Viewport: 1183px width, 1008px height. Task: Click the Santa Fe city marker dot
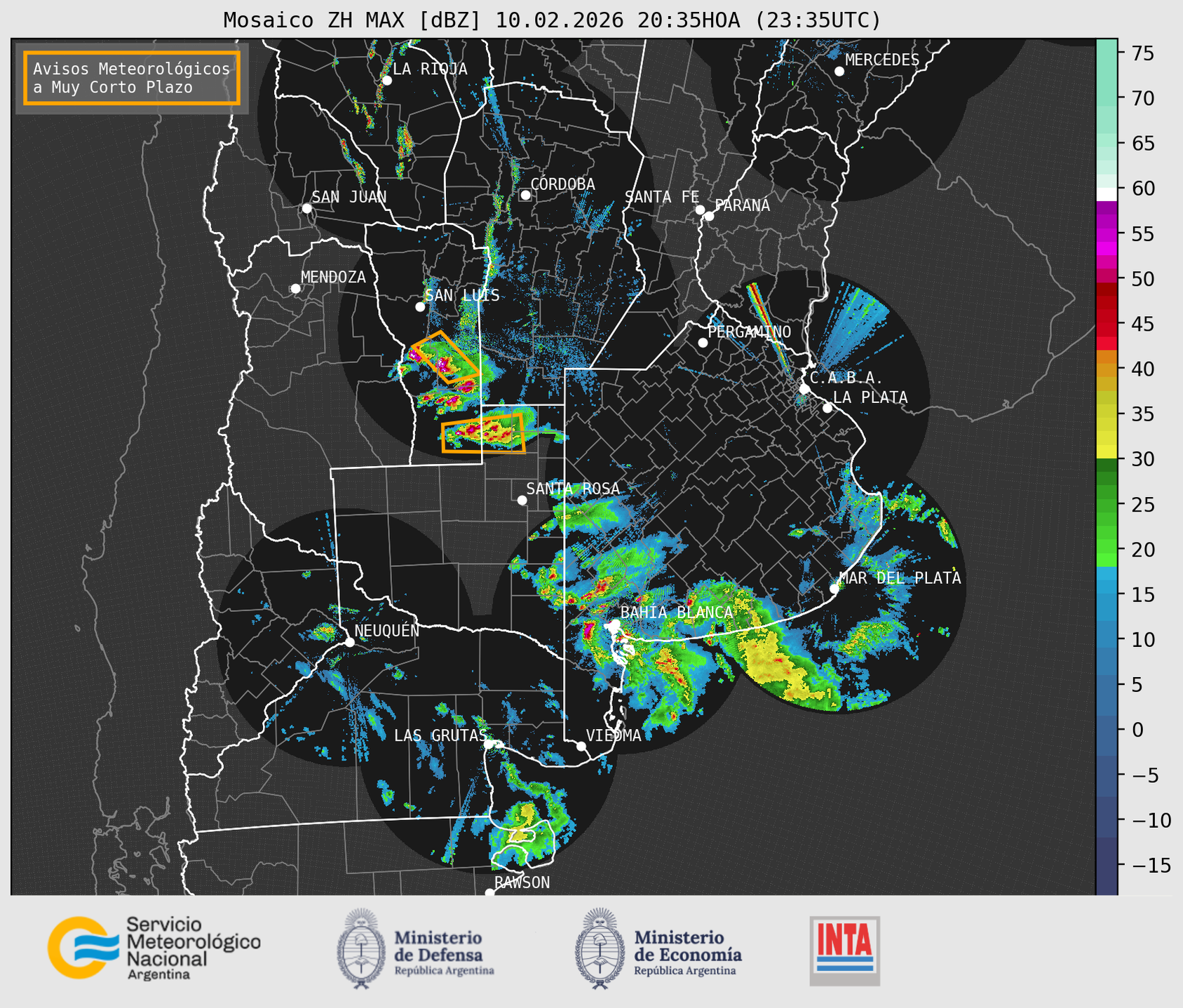point(700,210)
